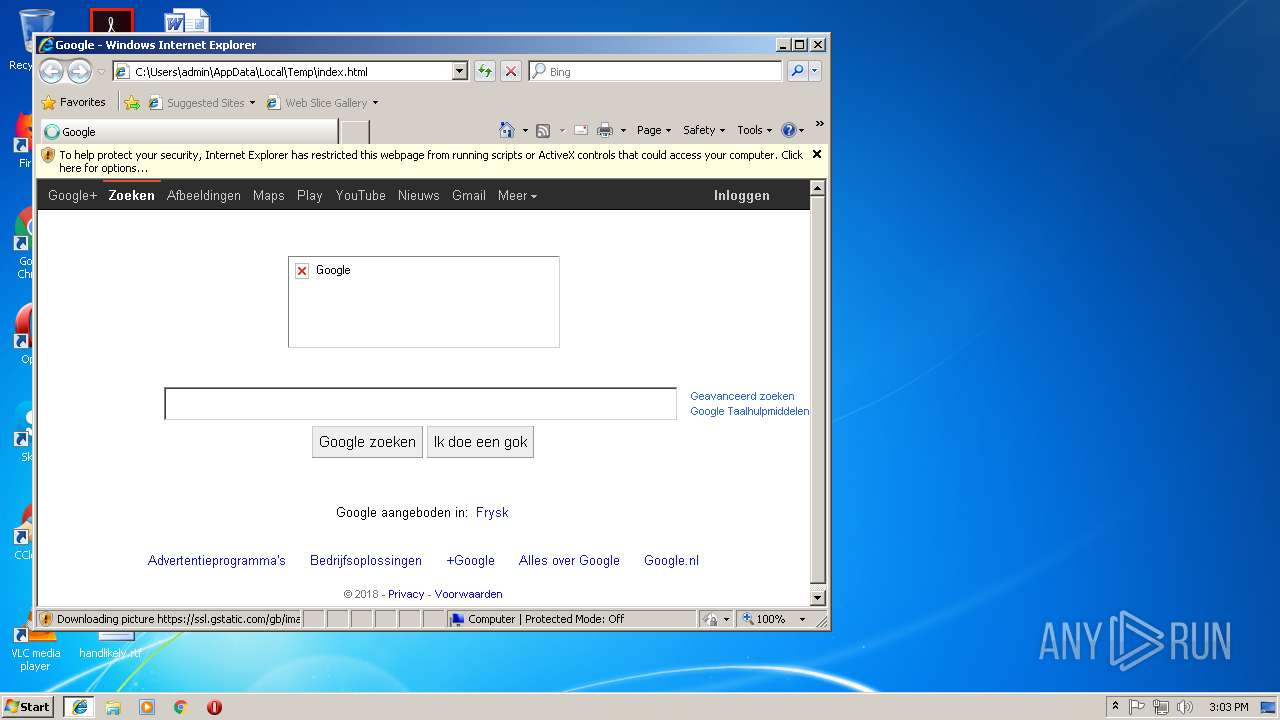
Task: Open a new tab button
Action: coord(355,131)
